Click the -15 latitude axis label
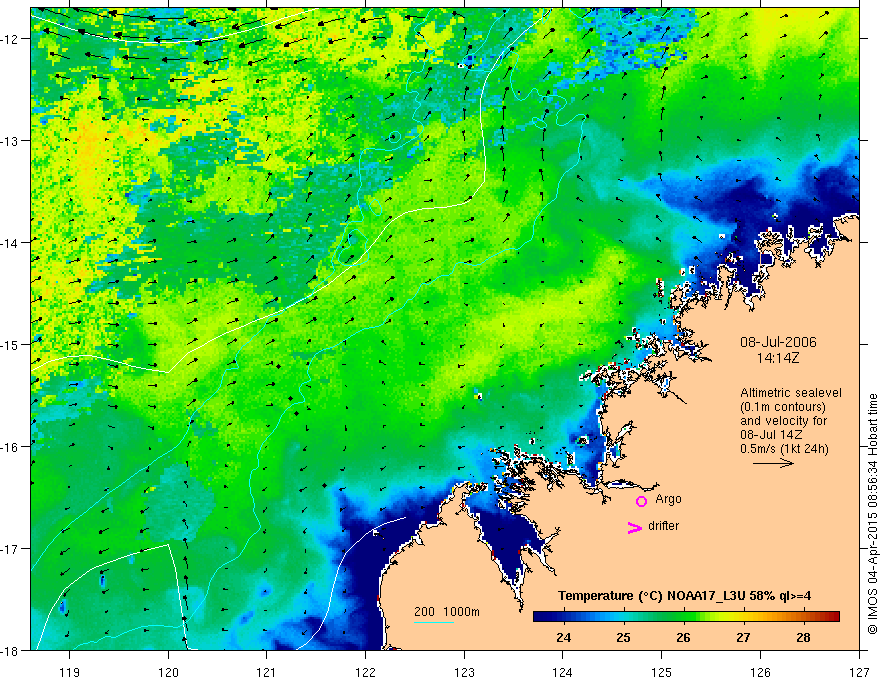 click(11, 345)
